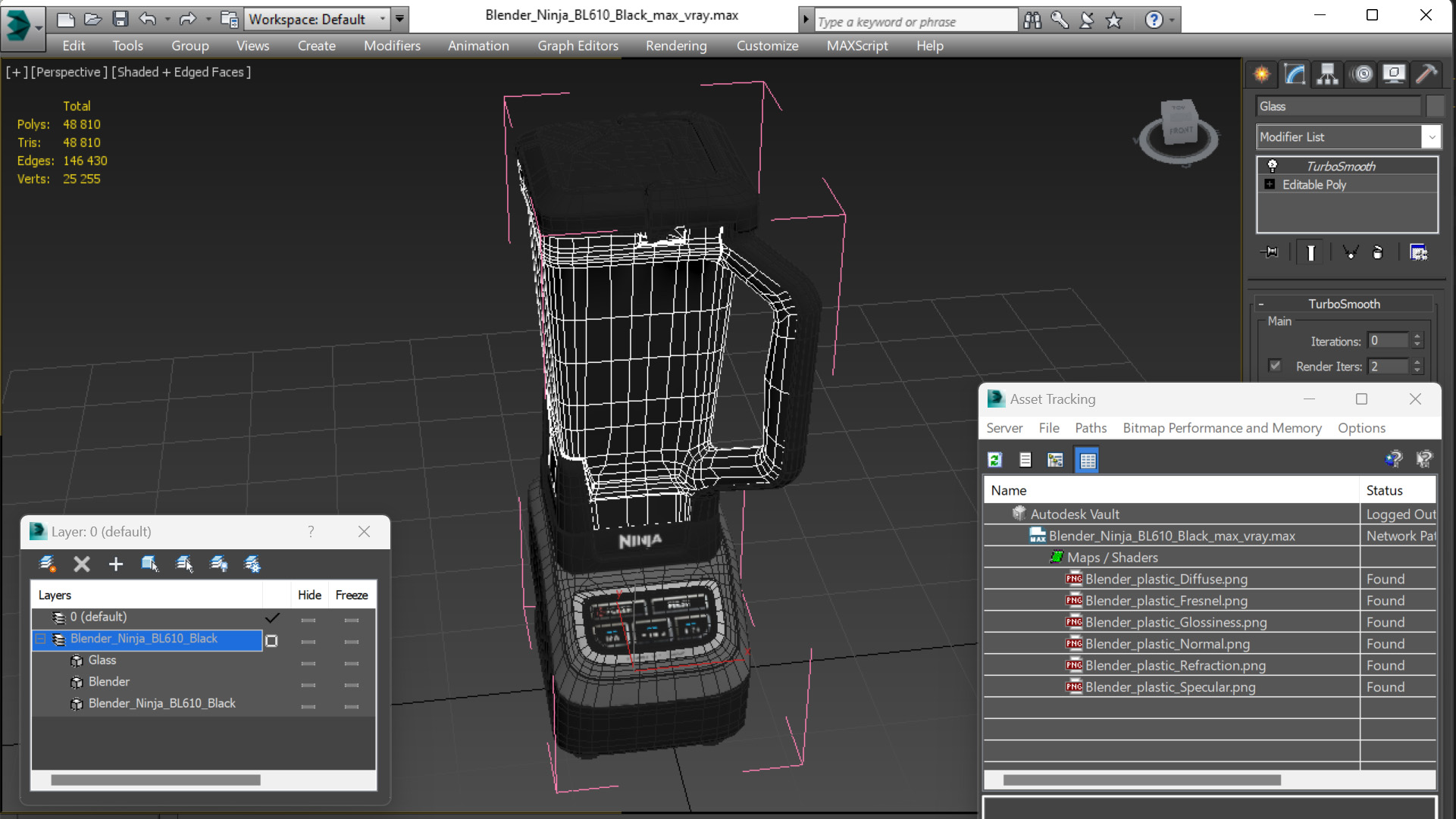Open the undo history dropdown arrow

(x=168, y=19)
